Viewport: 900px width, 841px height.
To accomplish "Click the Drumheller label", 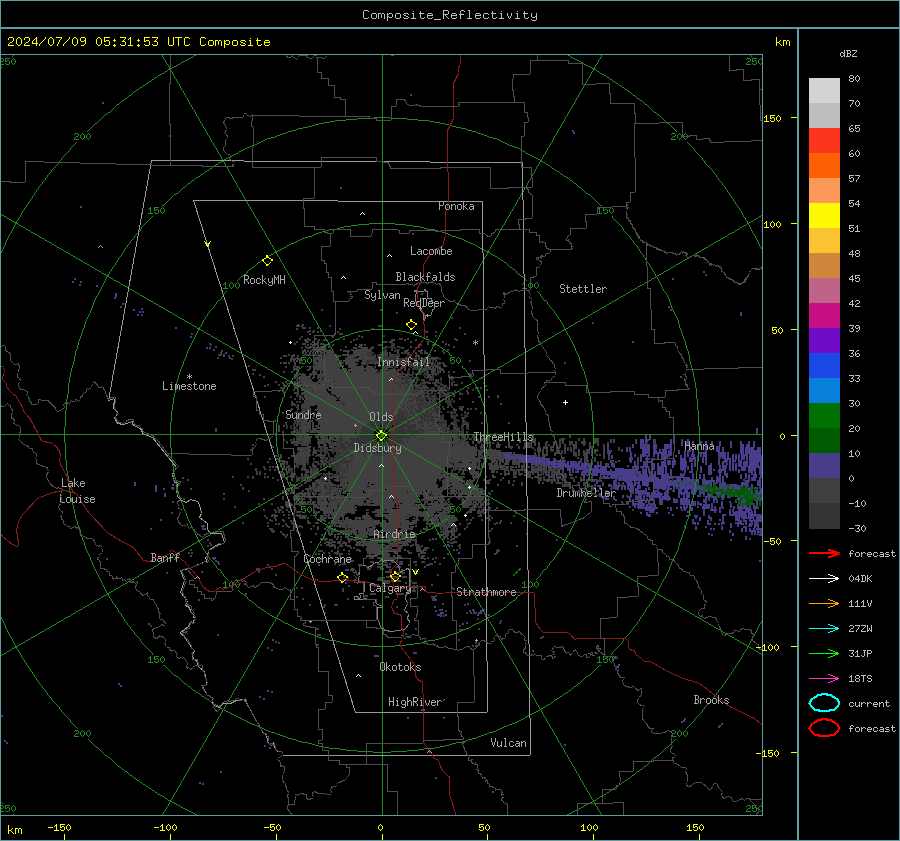I will point(586,493).
